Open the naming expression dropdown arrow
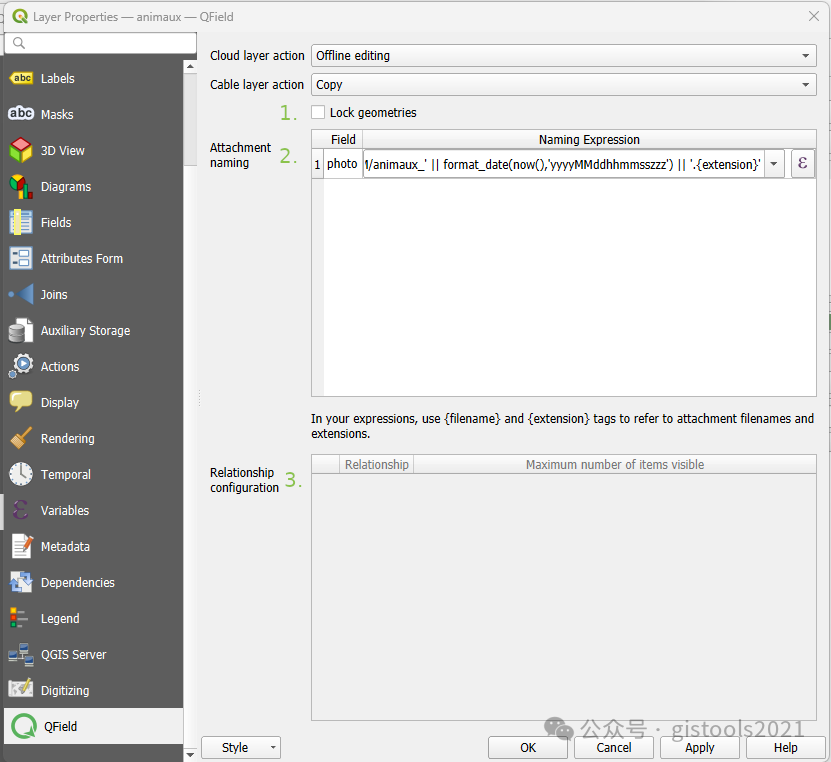Image resolution: width=831 pixels, height=762 pixels. tap(774, 162)
